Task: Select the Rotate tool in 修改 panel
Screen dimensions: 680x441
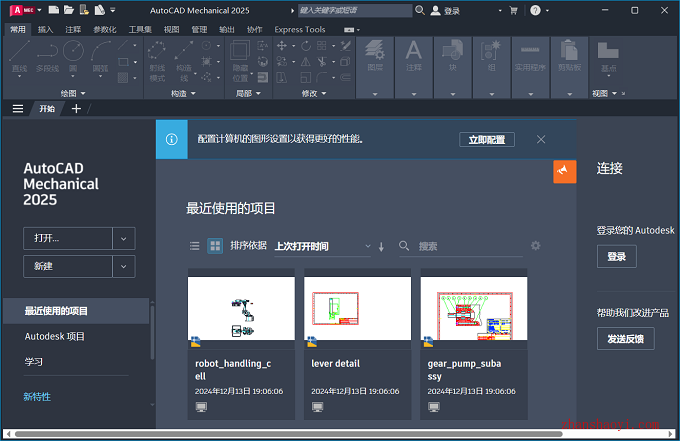Action: click(306, 46)
